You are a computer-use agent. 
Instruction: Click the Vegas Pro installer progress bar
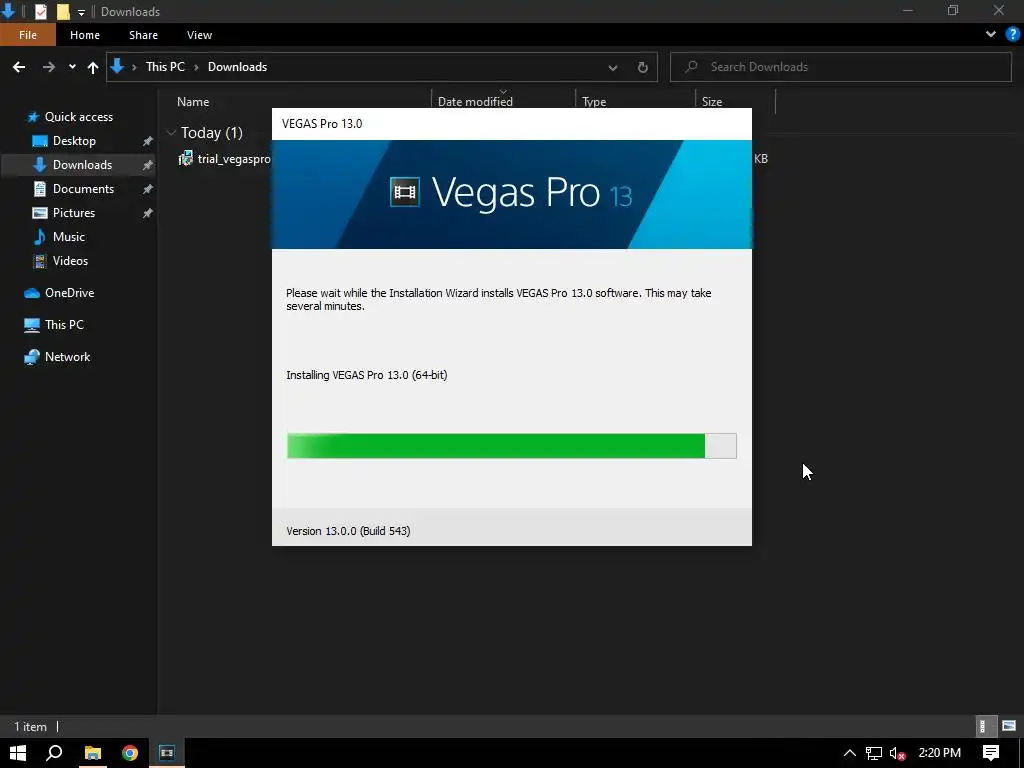511,446
